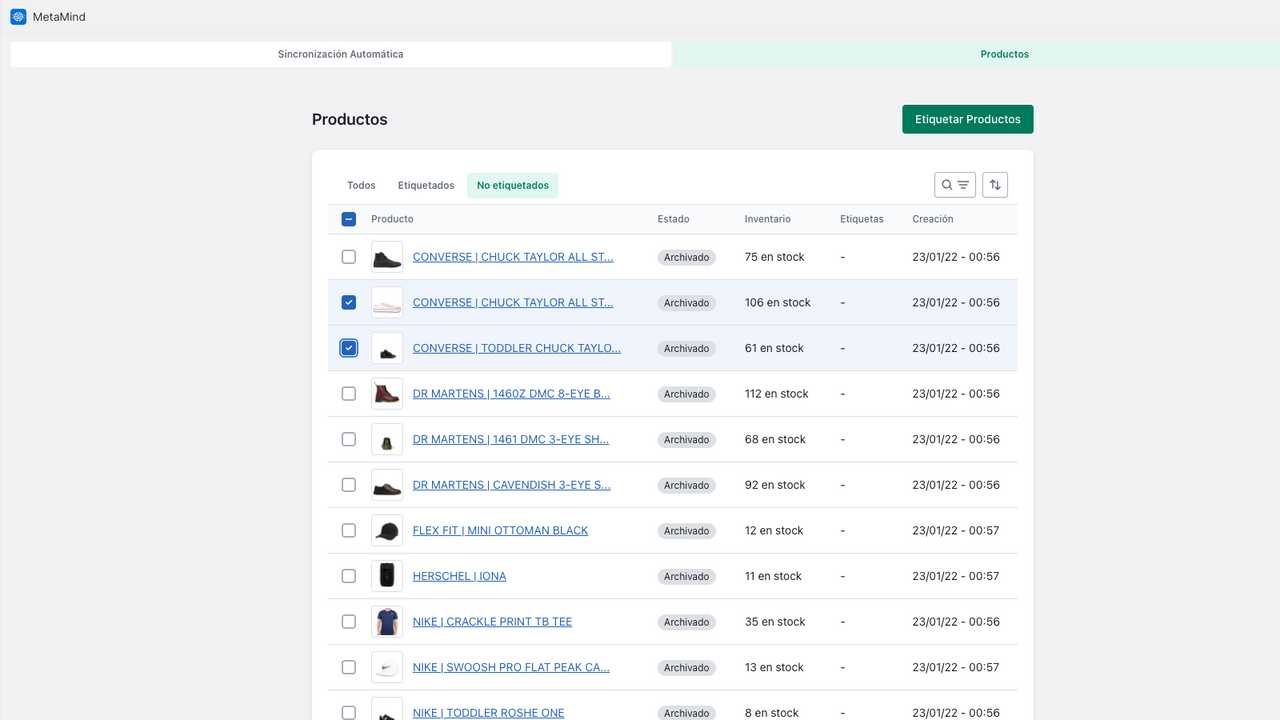This screenshot has width=1280, height=720.
Task: Open the Dr Martens 1460Z DMC 8-Eye link
Action: tap(511, 394)
